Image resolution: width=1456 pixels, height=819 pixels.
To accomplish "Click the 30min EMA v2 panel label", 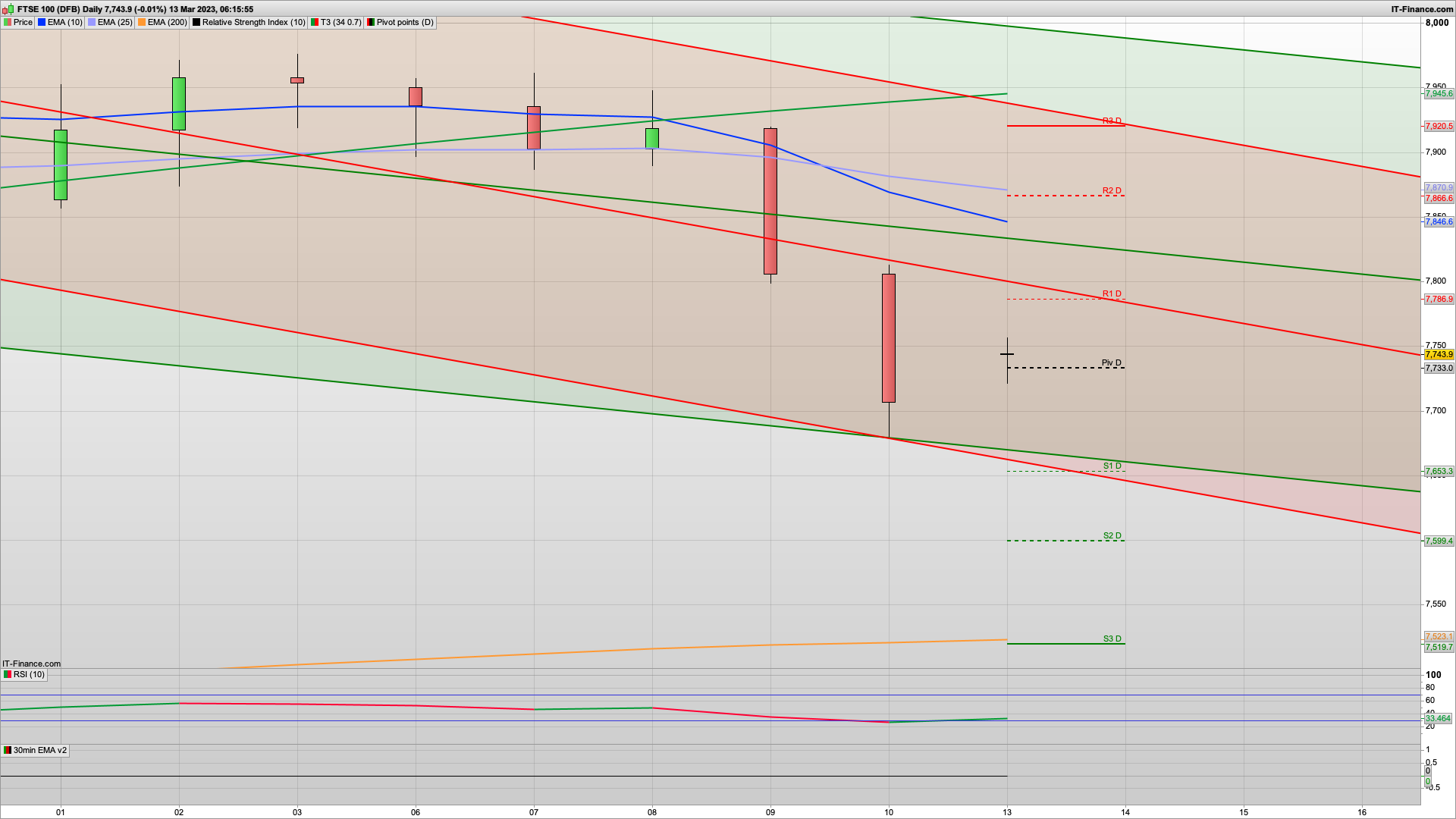I will tap(39, 750).
